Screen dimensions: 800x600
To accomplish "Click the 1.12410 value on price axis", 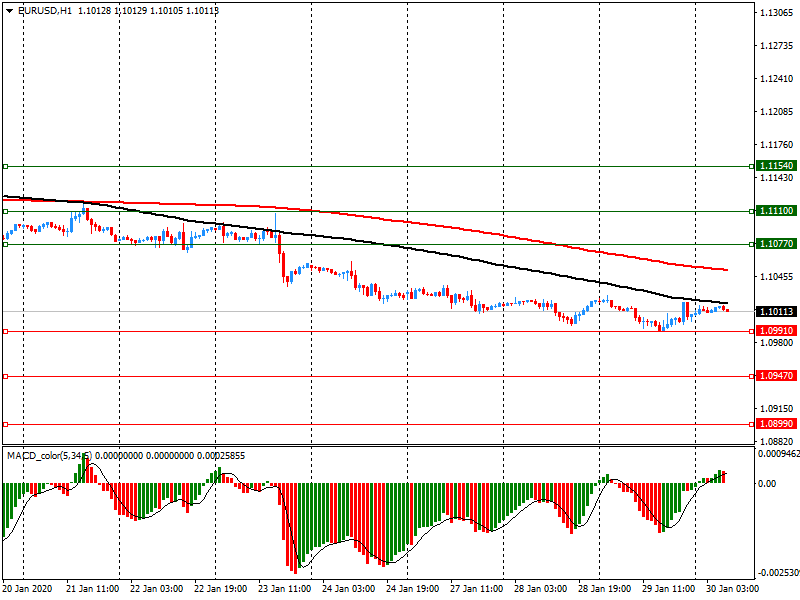I will [x=777, y=79].
